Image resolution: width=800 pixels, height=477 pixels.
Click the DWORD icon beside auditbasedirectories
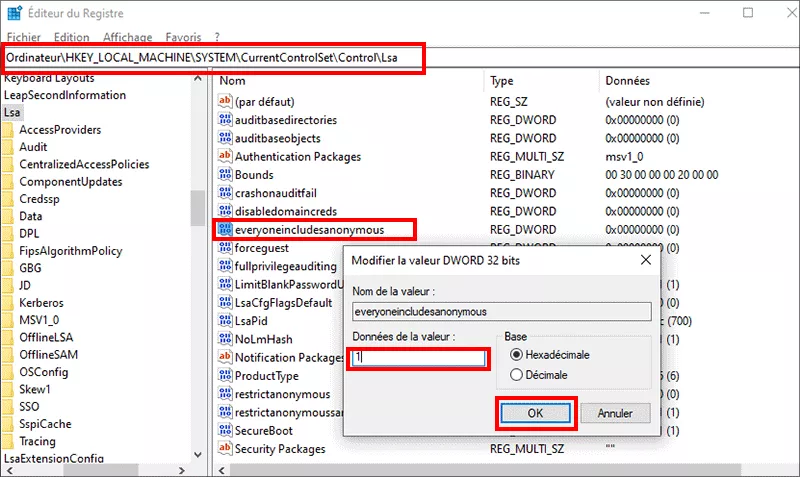coord(224,120)
